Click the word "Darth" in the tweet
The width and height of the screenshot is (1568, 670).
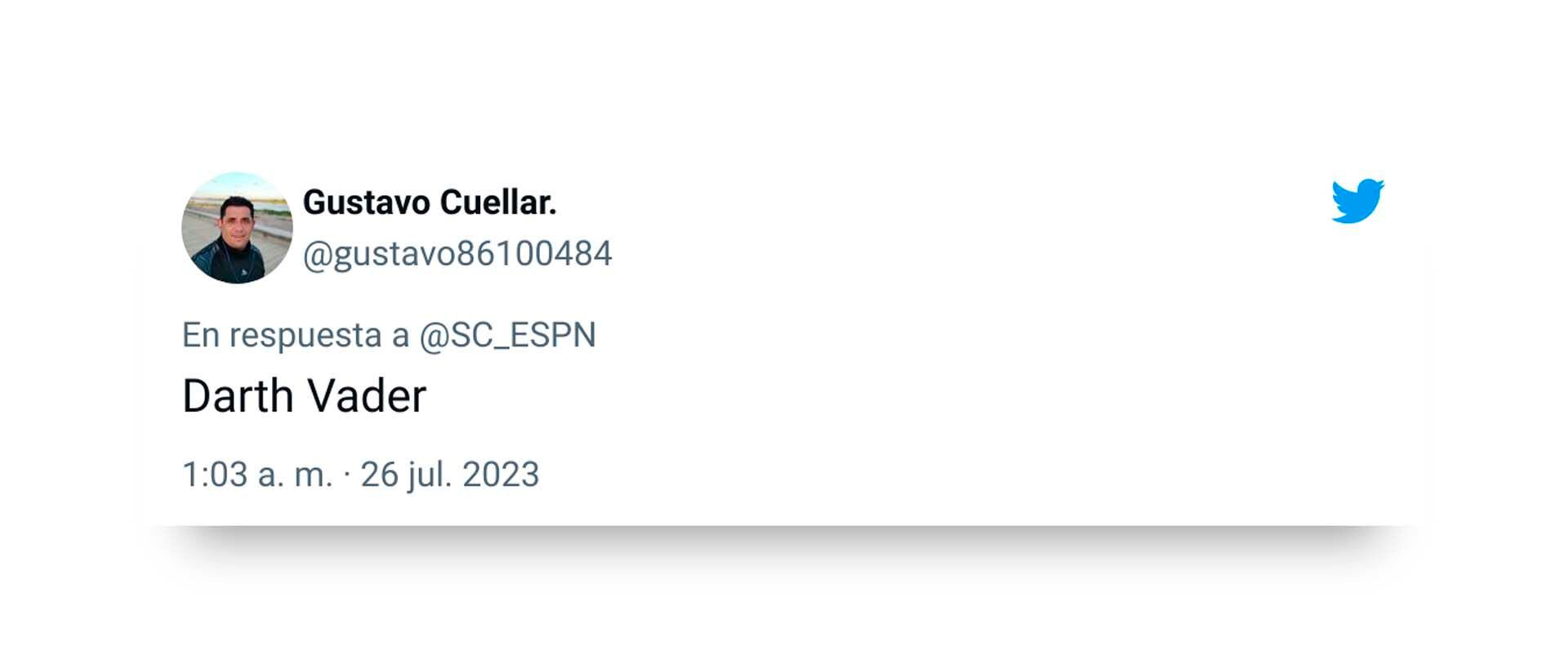pyautogui.click(x=238, y=396)
